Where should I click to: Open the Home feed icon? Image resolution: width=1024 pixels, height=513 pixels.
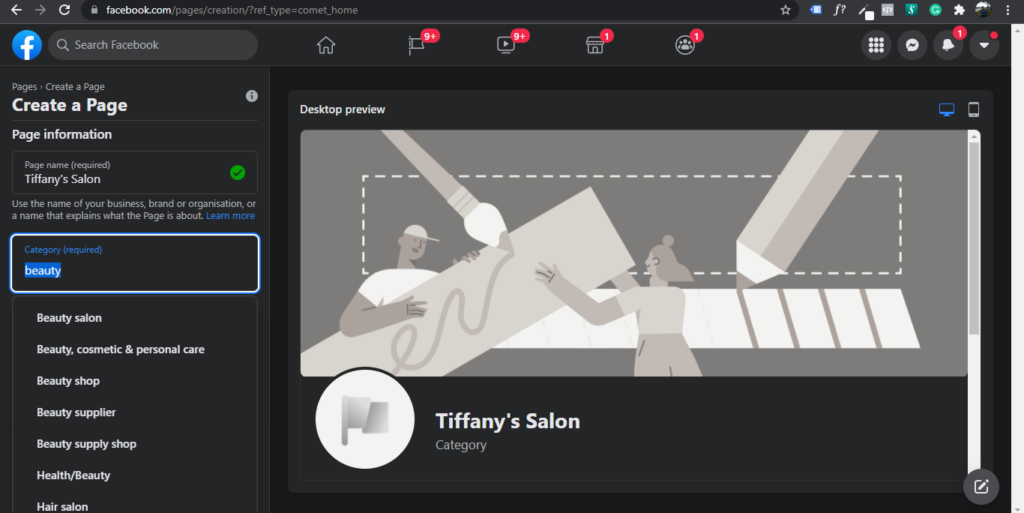[x=326, y=45]
